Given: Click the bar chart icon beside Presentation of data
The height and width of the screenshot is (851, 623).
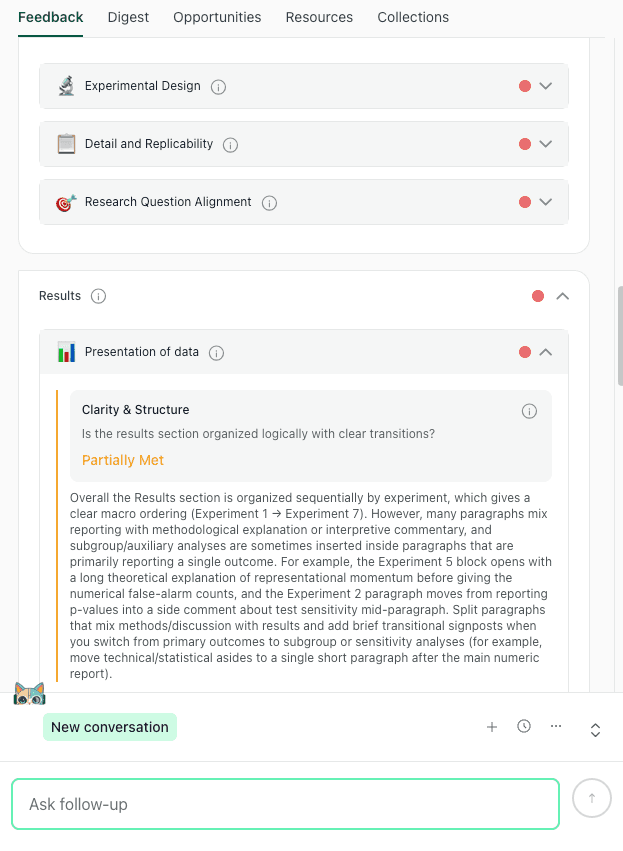Looking at the screenshot, I should [67, 352].
